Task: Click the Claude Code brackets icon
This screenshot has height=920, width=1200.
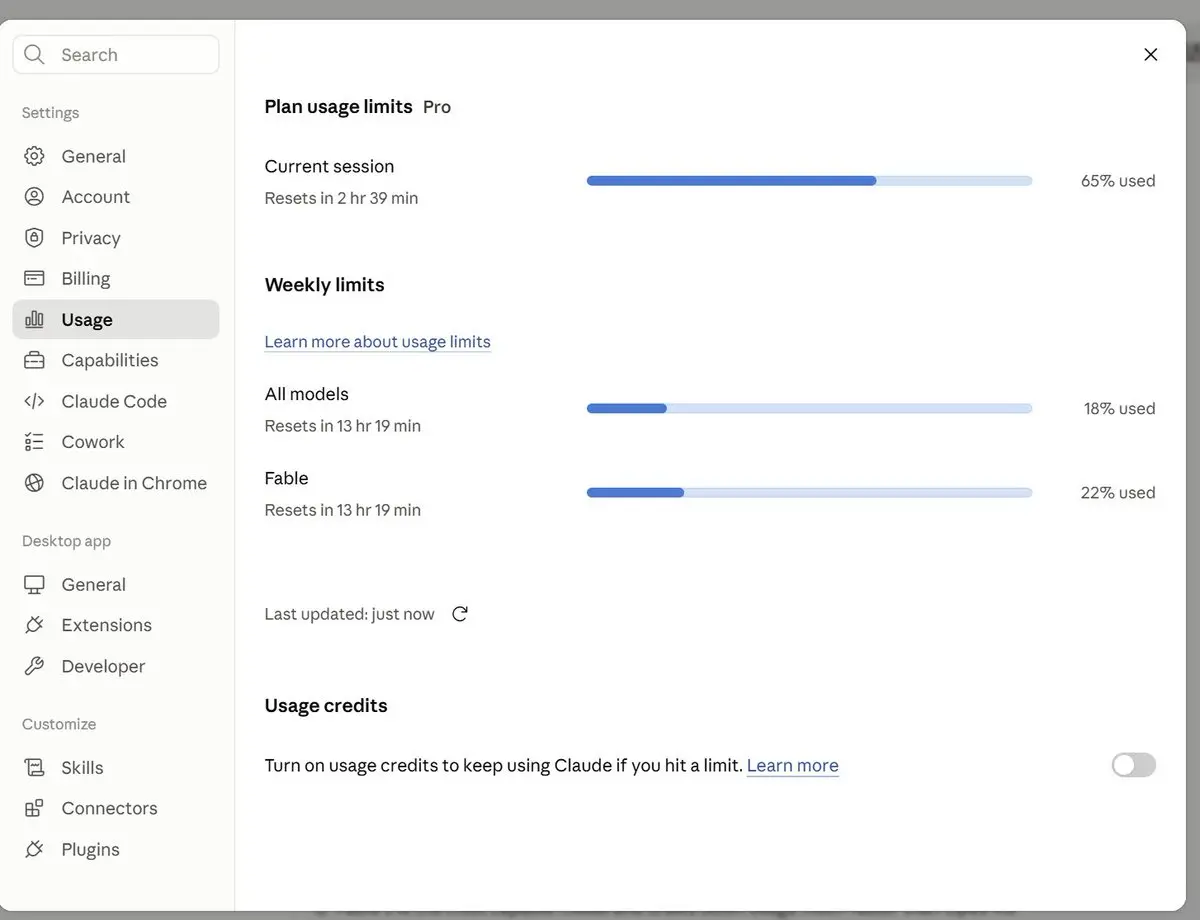Action: pyautogui.click(x=34, y=401)
